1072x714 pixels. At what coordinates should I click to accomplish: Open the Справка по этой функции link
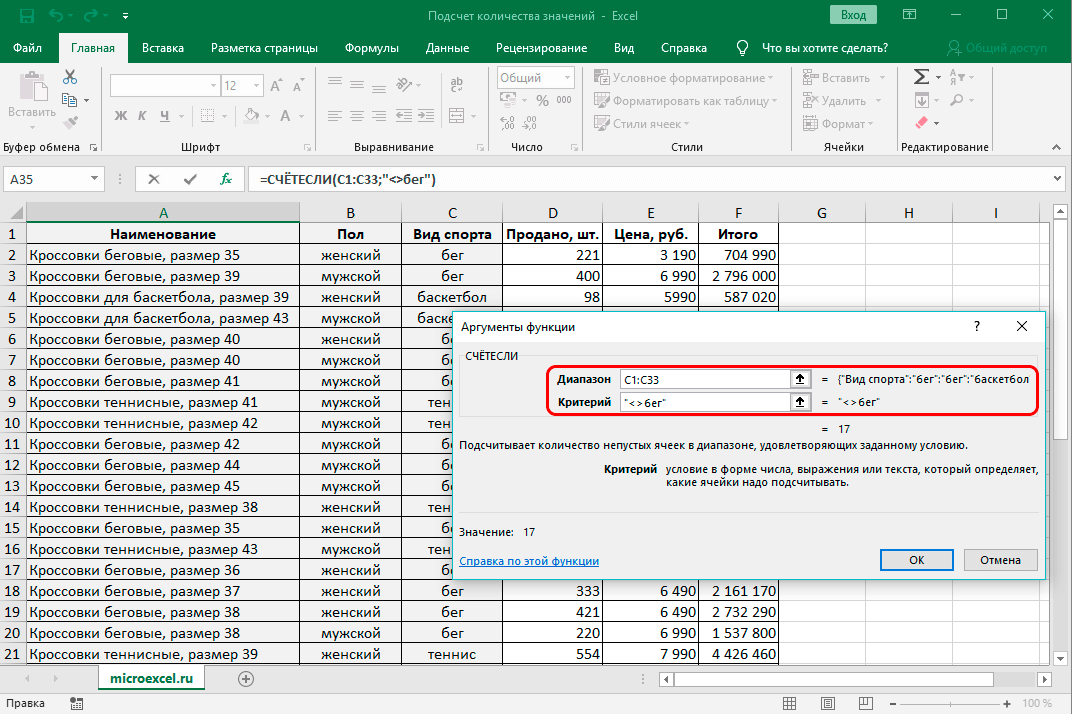[x=528, y=561]
